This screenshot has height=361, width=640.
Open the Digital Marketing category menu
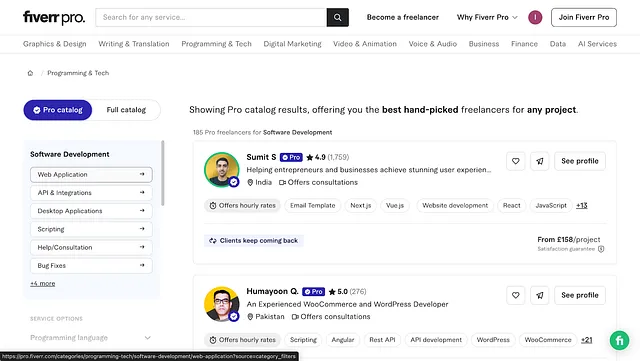[x=292, y=44]
